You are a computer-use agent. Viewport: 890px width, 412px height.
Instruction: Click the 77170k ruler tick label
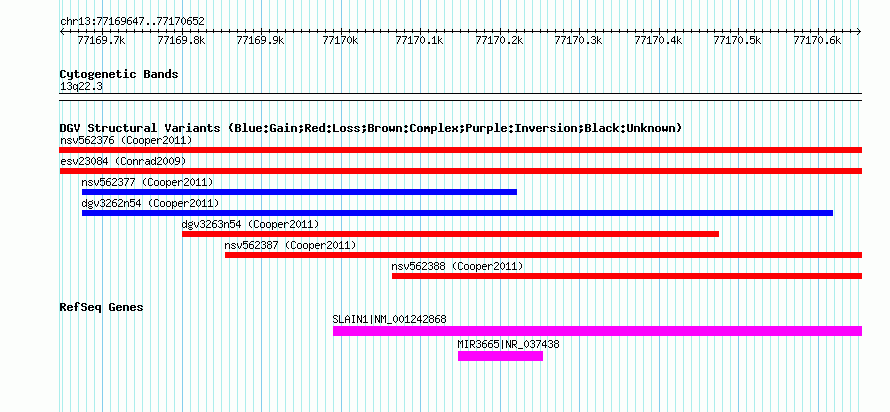click(x=340, y=40)
